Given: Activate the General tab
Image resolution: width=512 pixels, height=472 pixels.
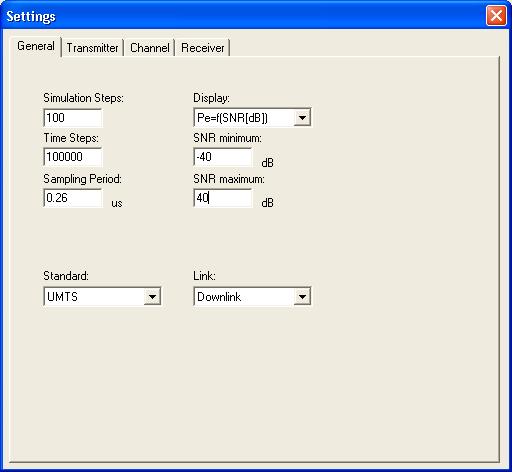Looking at the screenshot, I should (36, 46).
